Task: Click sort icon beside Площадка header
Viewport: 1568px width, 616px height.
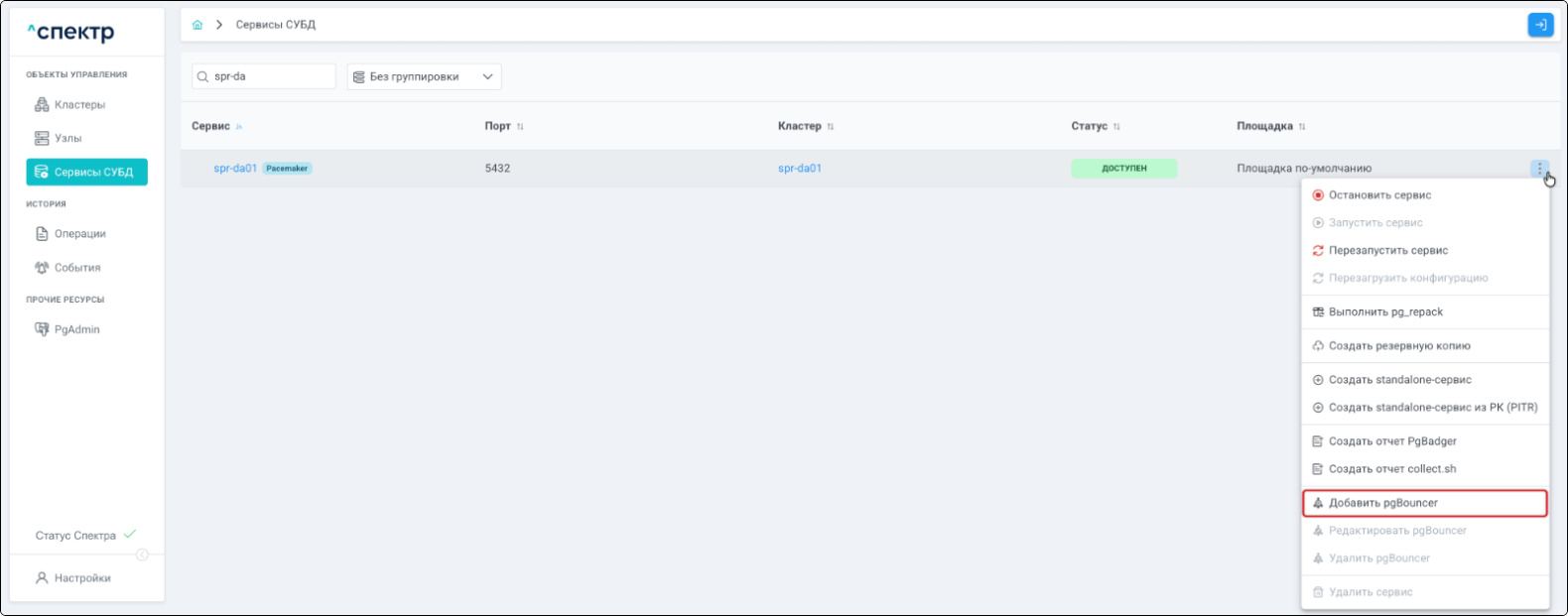Action: point(1302,127)
